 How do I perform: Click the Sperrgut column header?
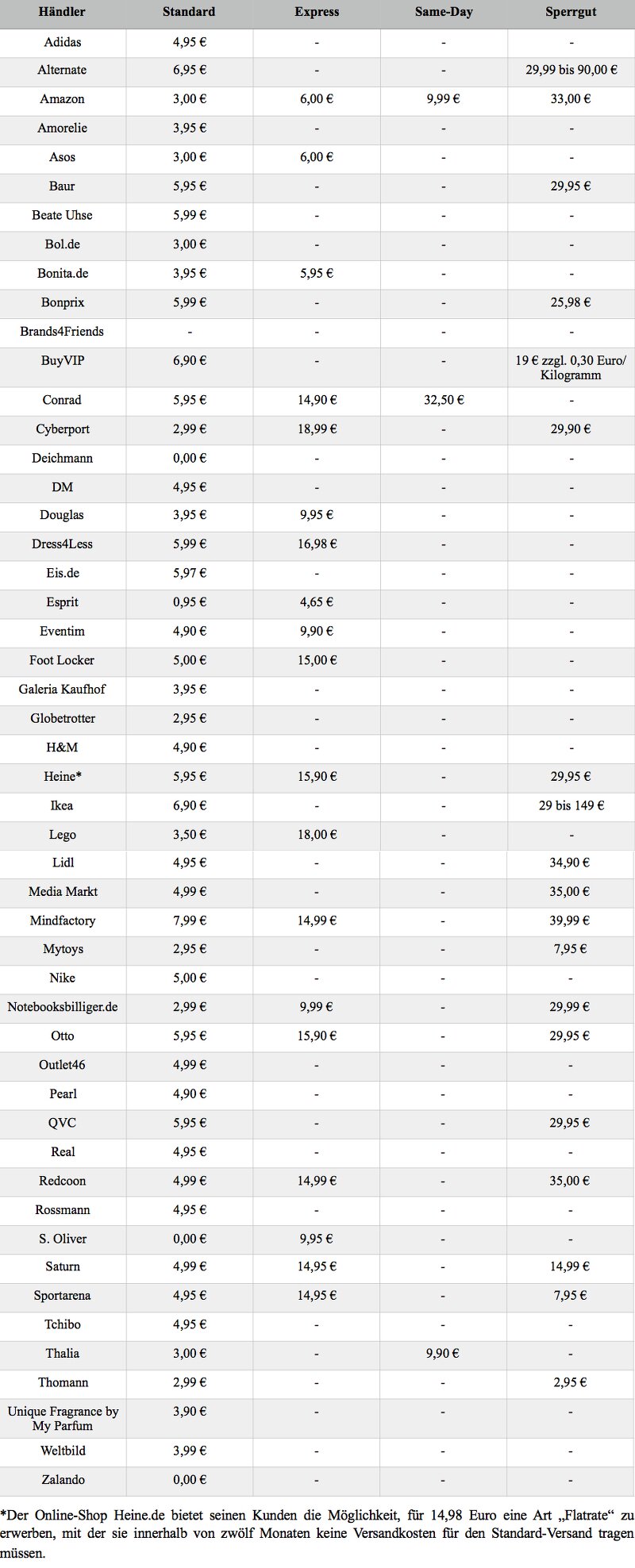click(x=571, y=12)
